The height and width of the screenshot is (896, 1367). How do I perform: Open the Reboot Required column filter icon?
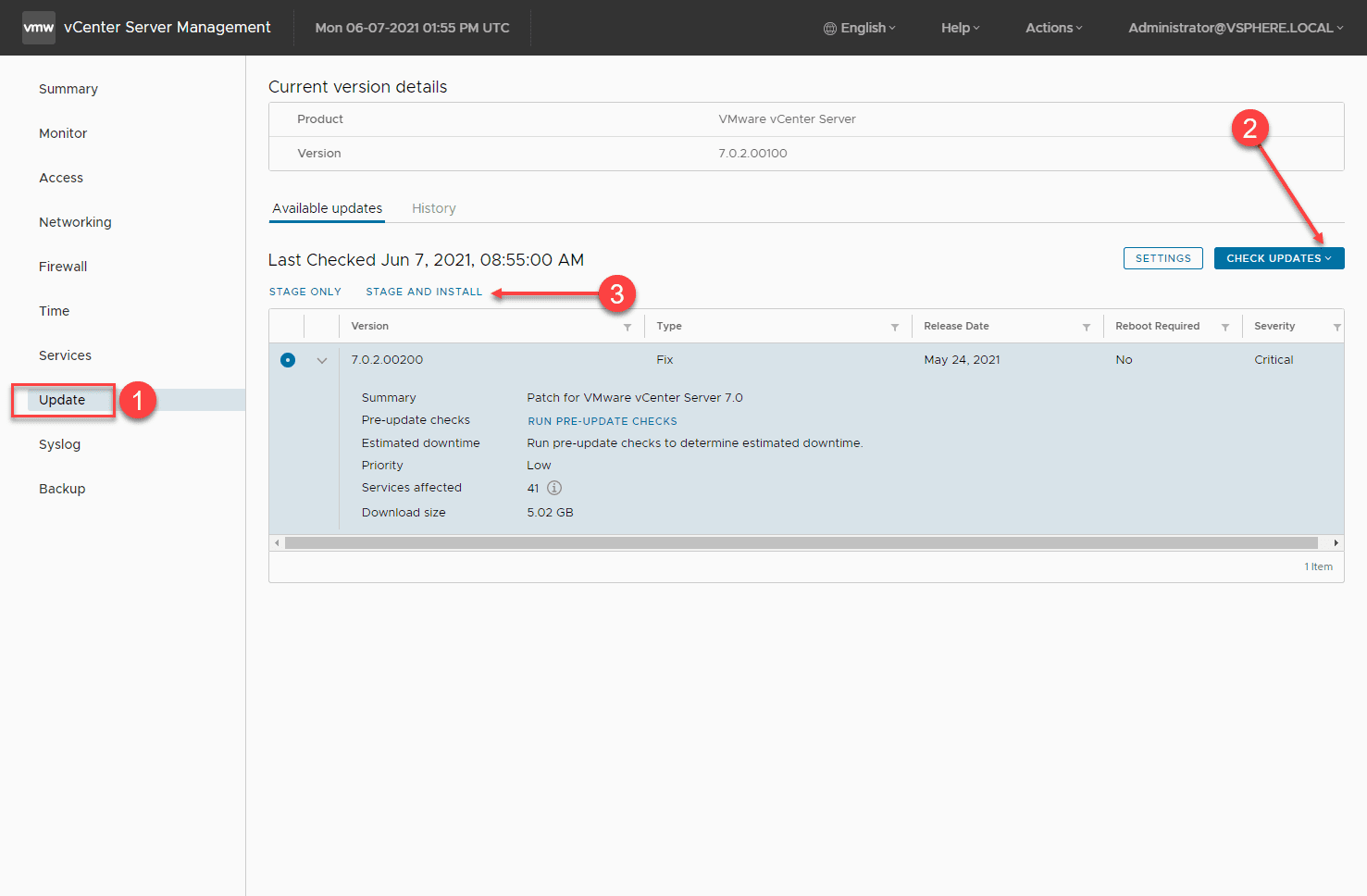1225,327
